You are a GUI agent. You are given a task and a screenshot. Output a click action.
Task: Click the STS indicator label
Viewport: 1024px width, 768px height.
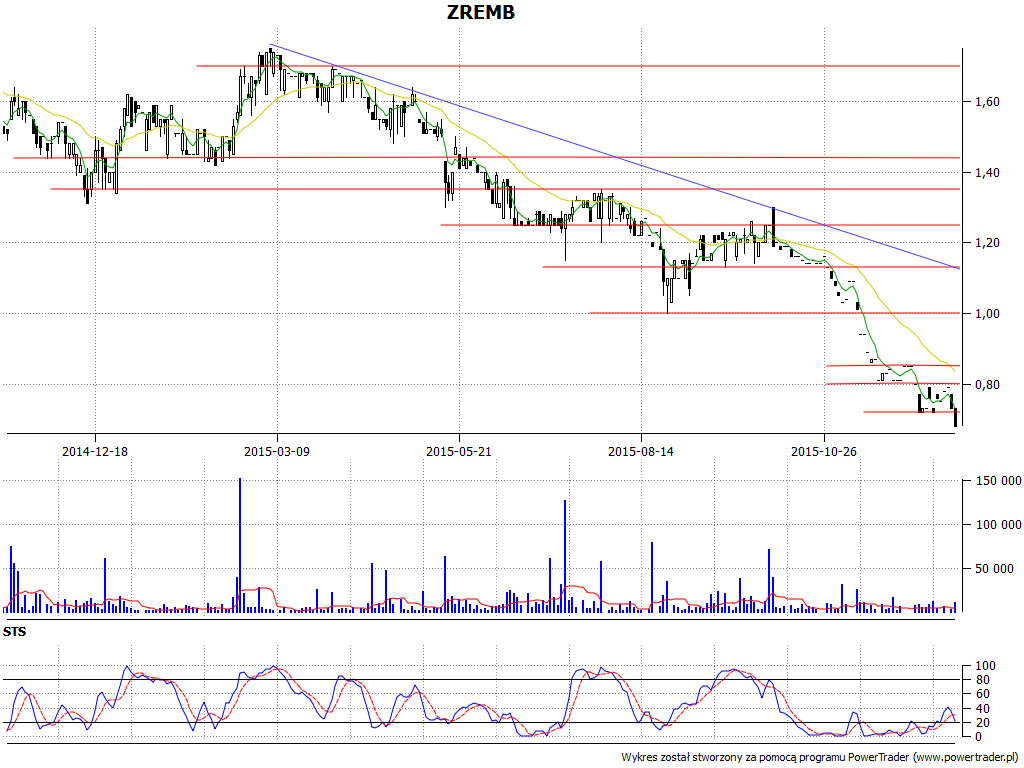pos(14,632)
